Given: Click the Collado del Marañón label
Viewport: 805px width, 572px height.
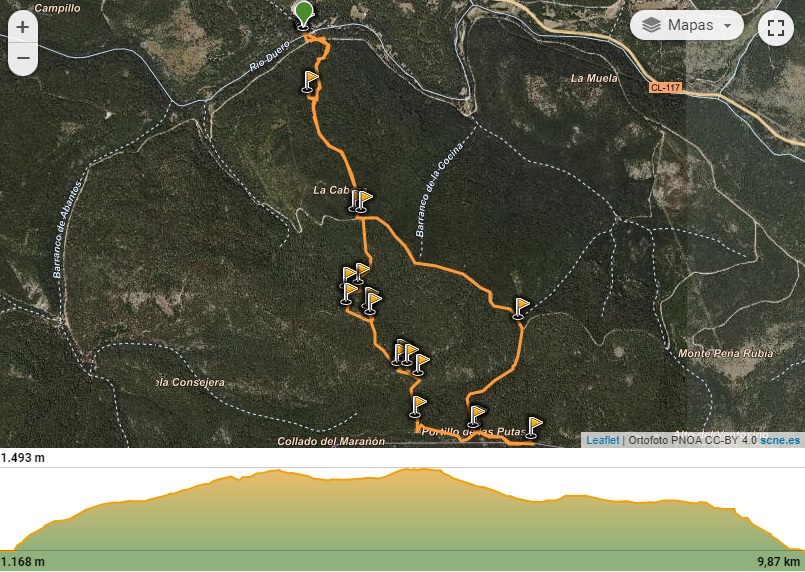Looking at the screenshot, I should (331, 441).
